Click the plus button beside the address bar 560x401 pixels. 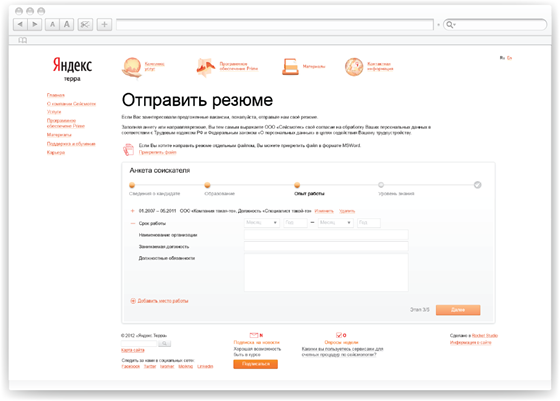(104, 24)
